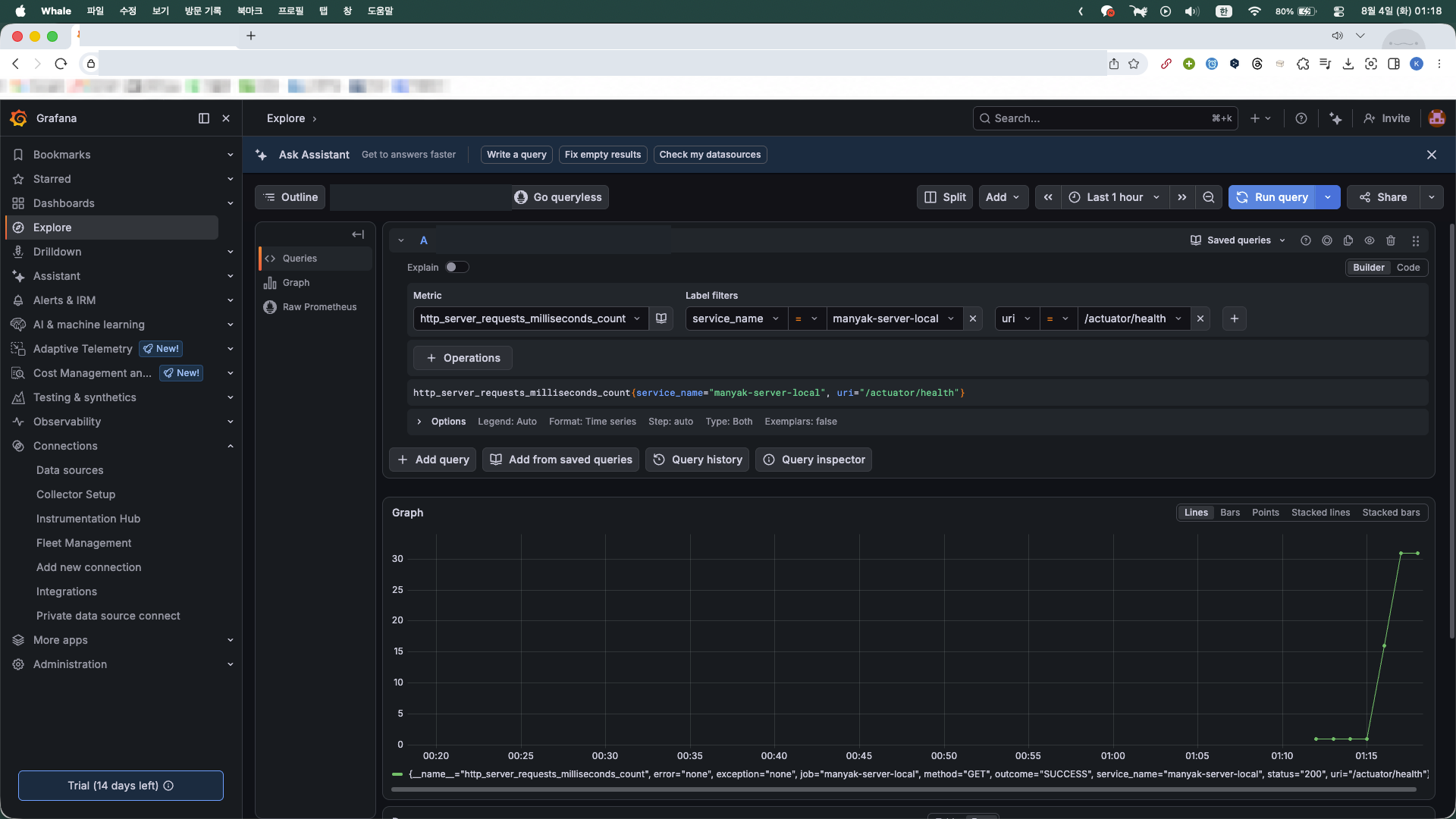The height and width of the screenshot is (819, 1456).
Task: Show query A help info icon
Action: point(1306,240)
